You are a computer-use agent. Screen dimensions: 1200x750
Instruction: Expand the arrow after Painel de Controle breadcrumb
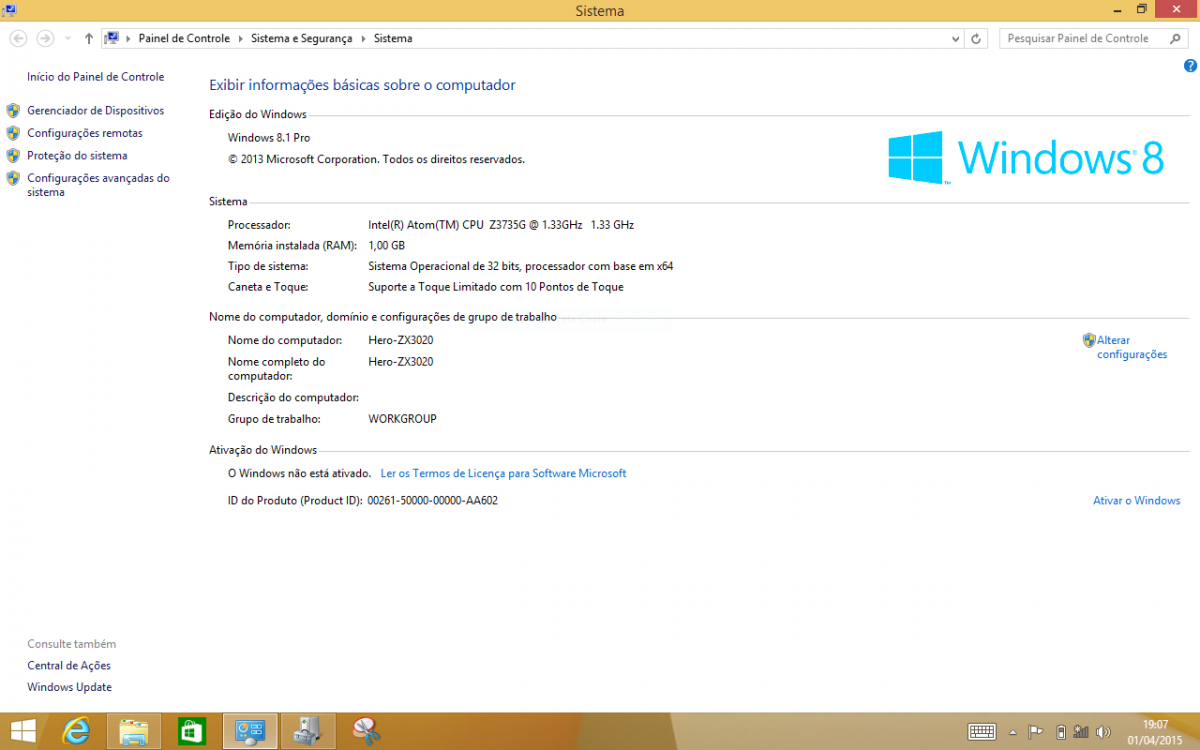[x=240, y=38]
